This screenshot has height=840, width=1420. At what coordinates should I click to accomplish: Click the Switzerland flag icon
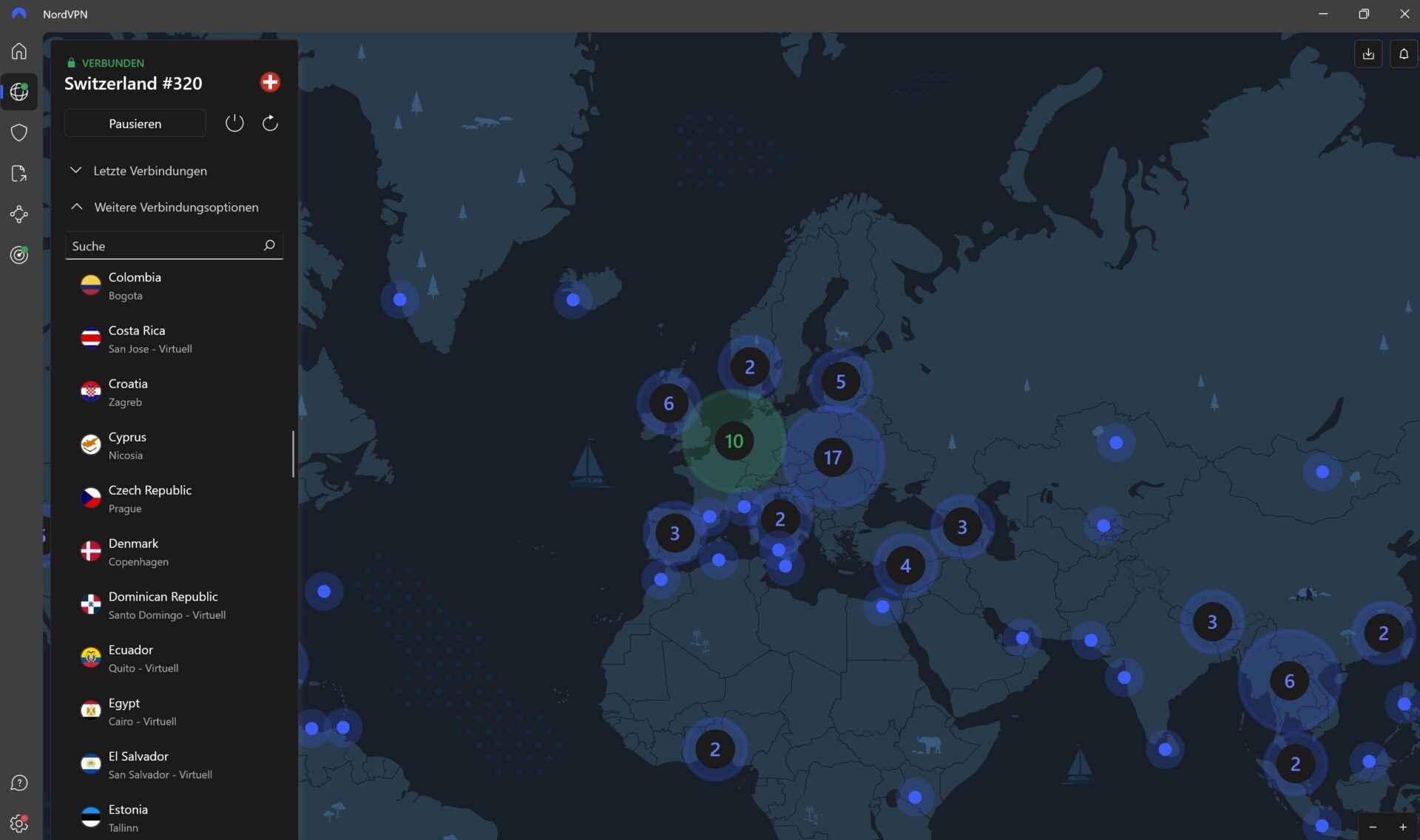click(x=270, y=82)
